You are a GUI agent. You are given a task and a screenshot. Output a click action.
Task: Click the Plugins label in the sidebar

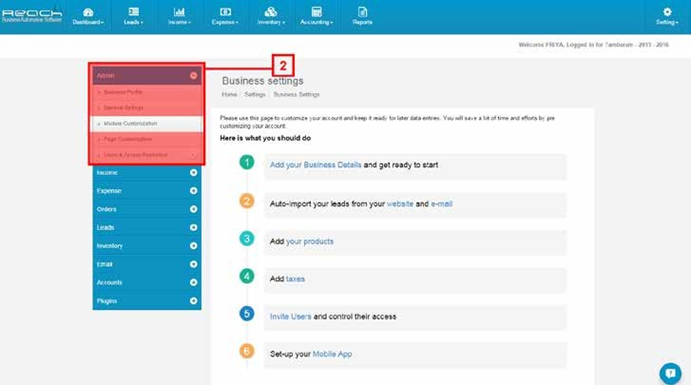coord(107,301)
